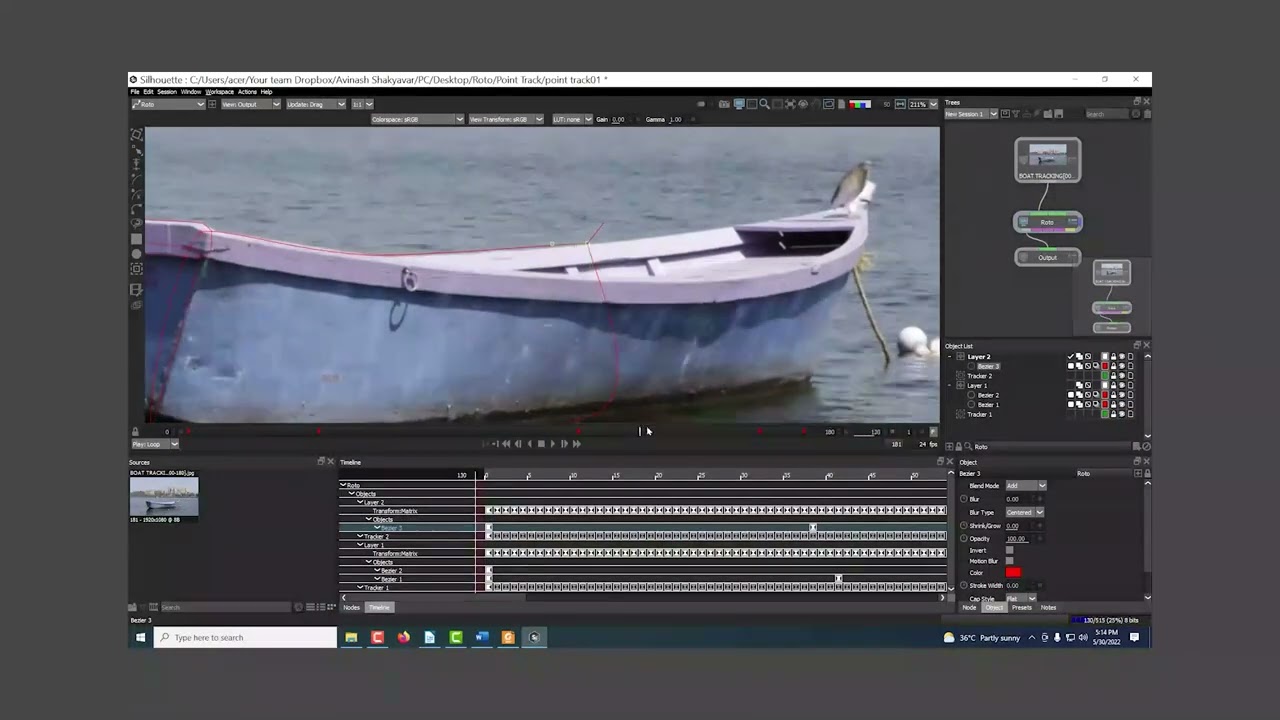Open the Blur Type Centered dropdown
The height and width of the screenshot is (720, 1280).
pos(1025,512)
